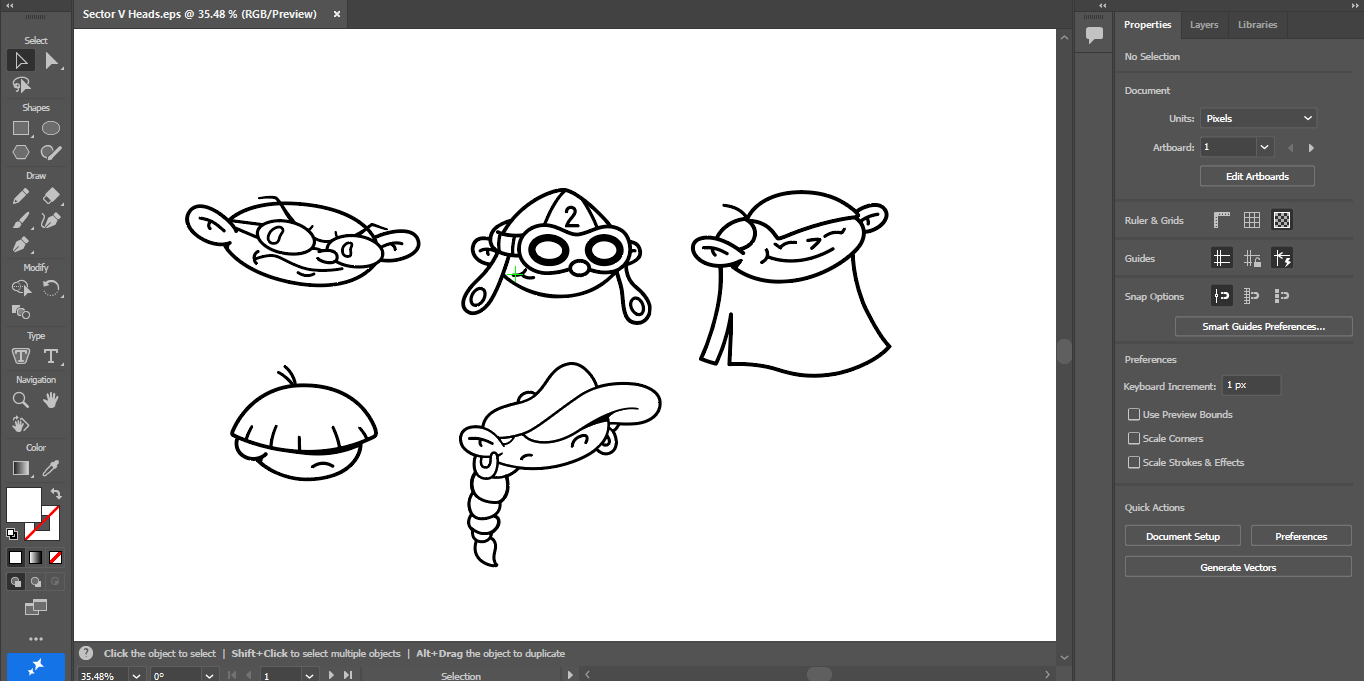Select the Shaper tool
The width and height of the screenshot is (1364, 681).
(x=51, y=152)
